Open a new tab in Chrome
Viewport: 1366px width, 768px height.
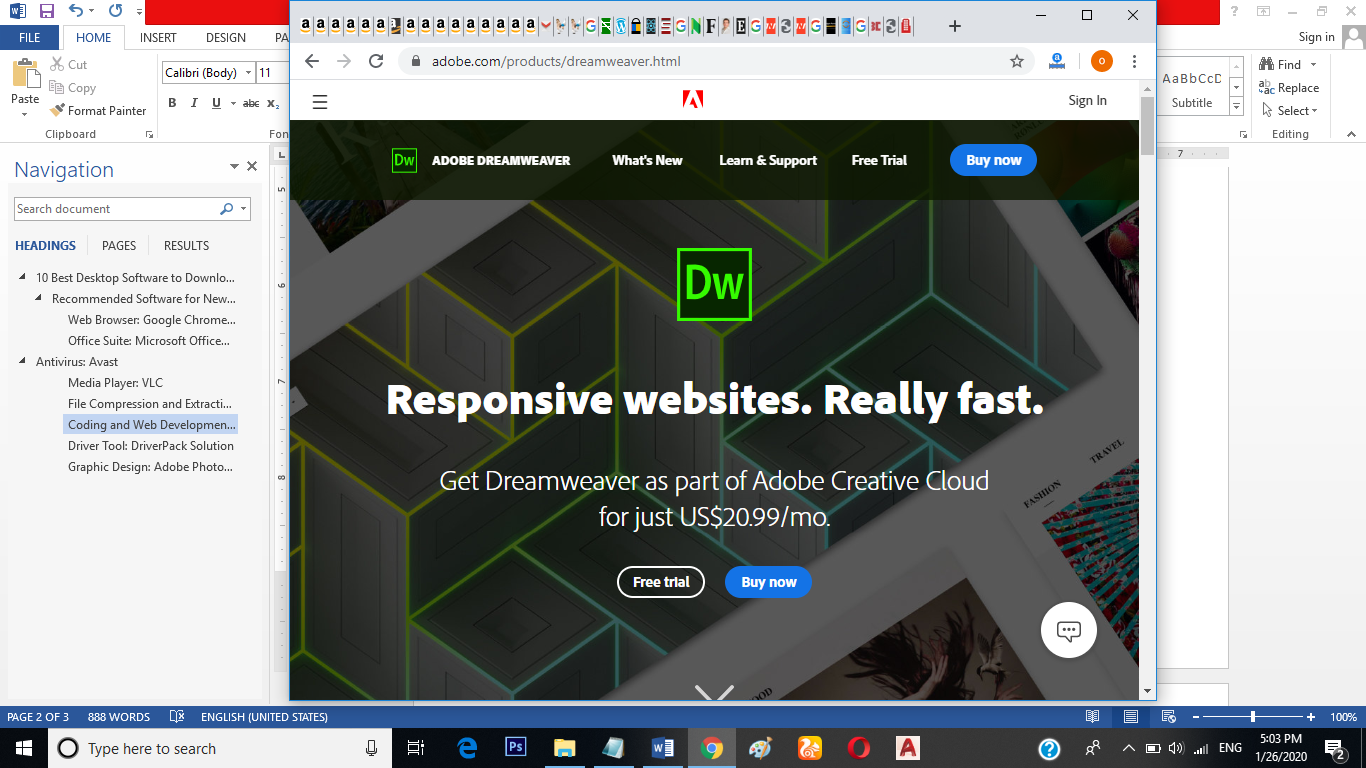[955, 26]
